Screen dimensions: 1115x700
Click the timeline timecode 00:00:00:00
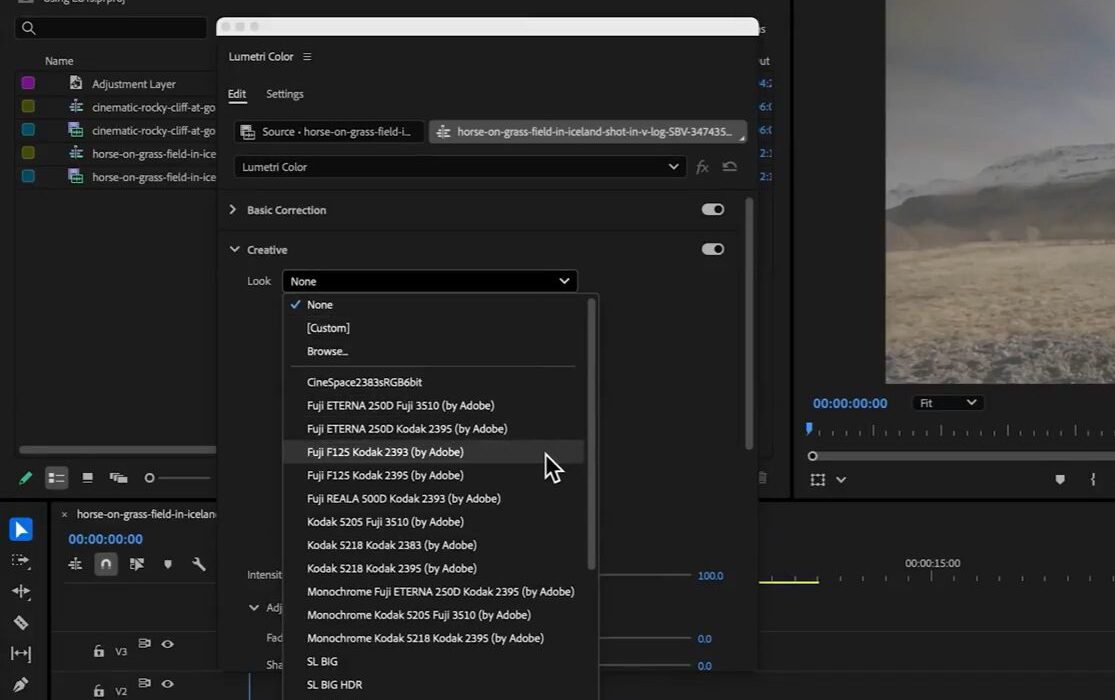(105, 539)
